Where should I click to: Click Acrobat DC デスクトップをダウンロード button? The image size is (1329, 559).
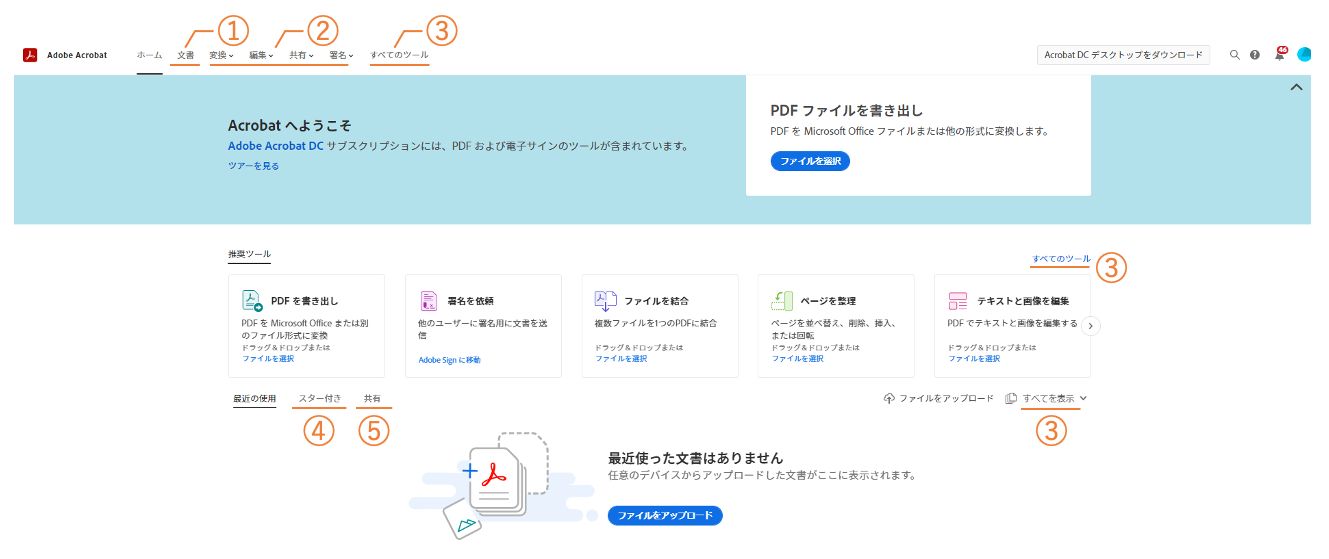coord(1124,55)
